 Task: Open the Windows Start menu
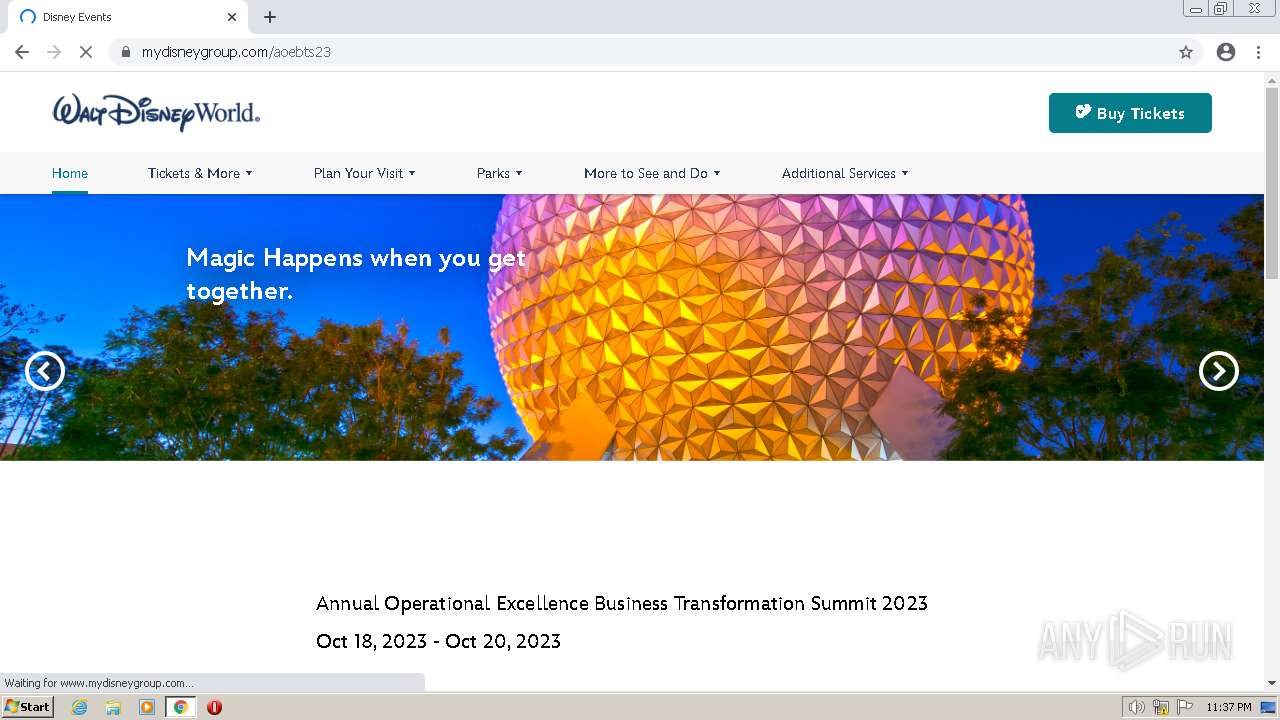[x=27, y=707]
